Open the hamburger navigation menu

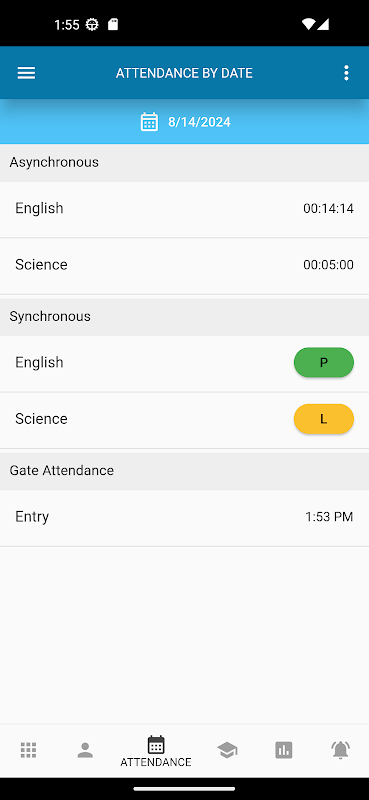(27, 73)
